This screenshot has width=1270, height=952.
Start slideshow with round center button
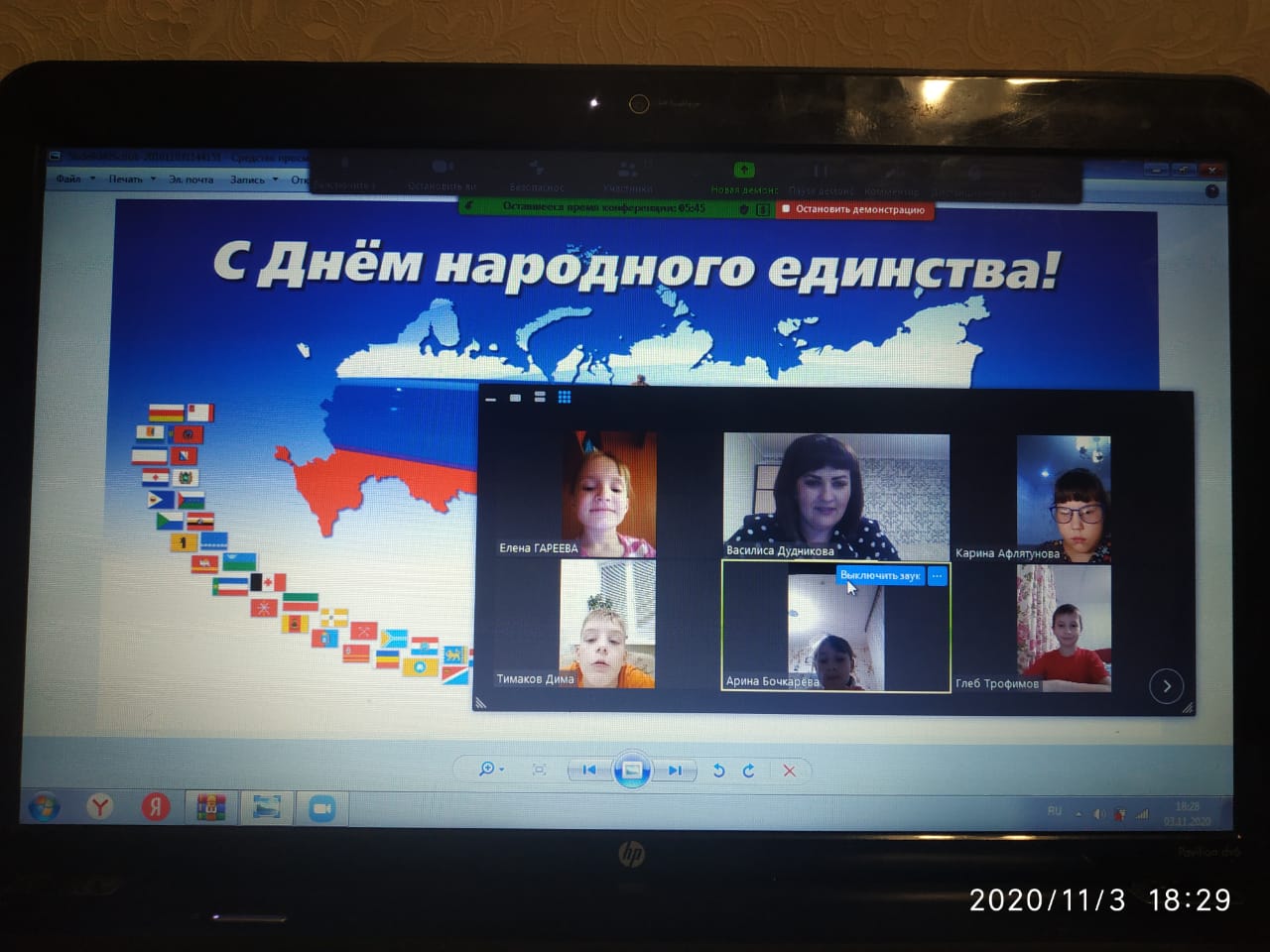tap(632, 771)
